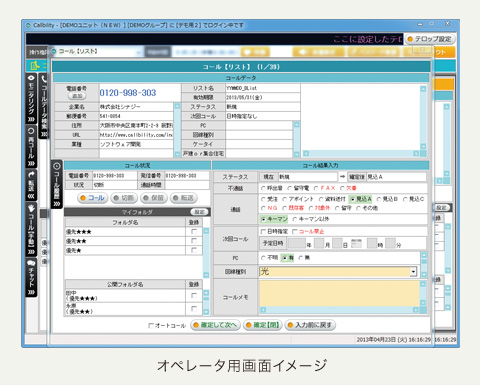Check the 優先★★★ folder 登録 checkbox

pyautogui.click(x=194, y=232)
